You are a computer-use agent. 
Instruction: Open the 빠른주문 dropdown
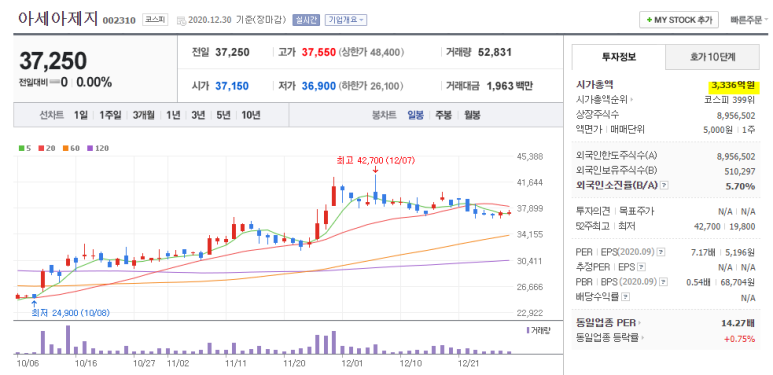pyautogui.click(x=749, y=20)
